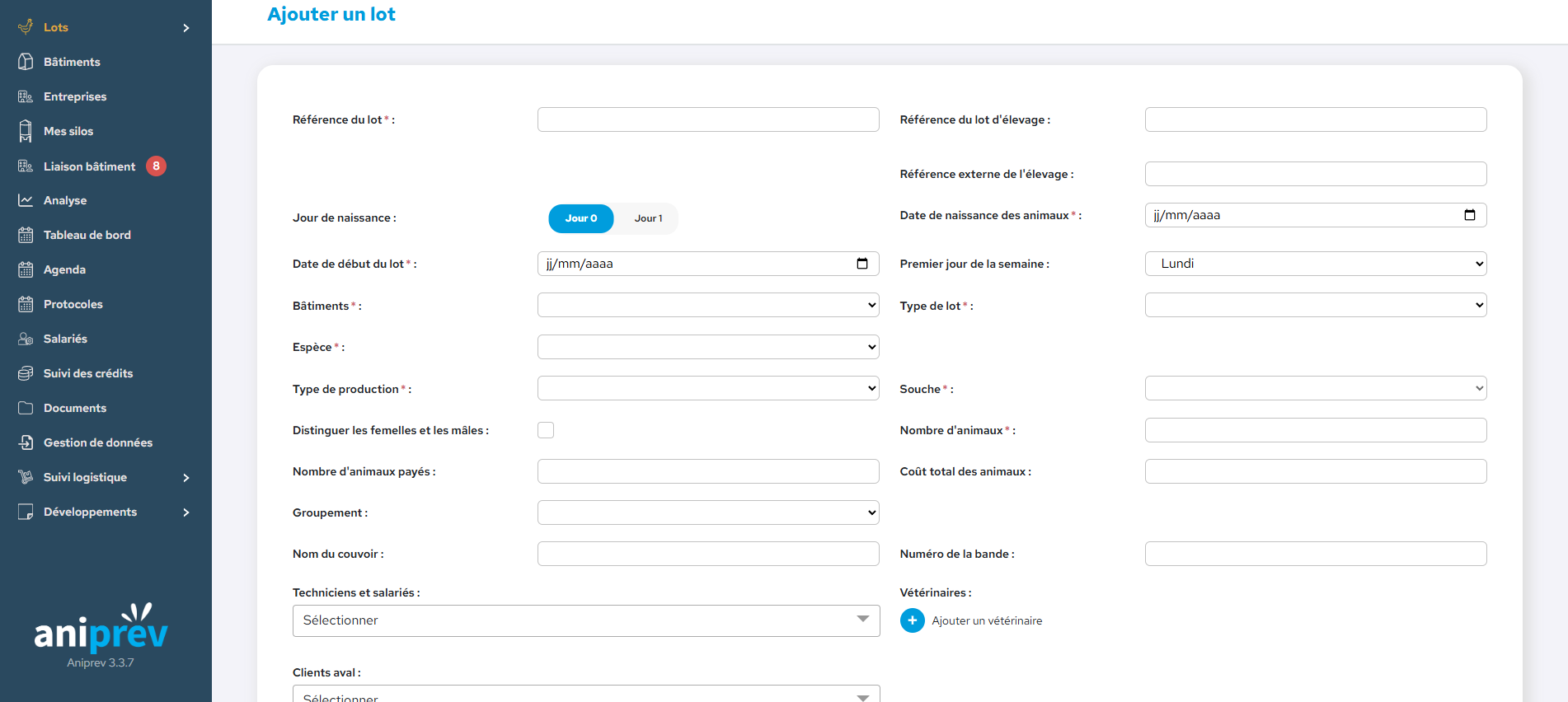Screen dimensions: 1568x702
Task: Check Distinguer les femelles et les mâles
Action: pyautogui.click(x=546, y=430)
